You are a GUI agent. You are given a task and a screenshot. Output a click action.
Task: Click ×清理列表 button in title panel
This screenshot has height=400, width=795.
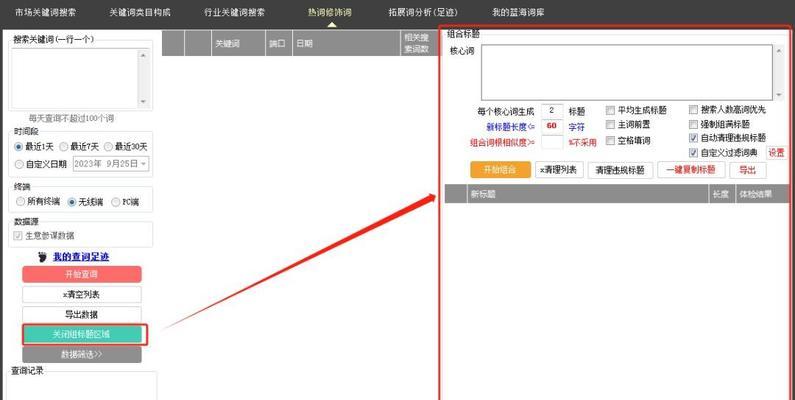(559, 170)
